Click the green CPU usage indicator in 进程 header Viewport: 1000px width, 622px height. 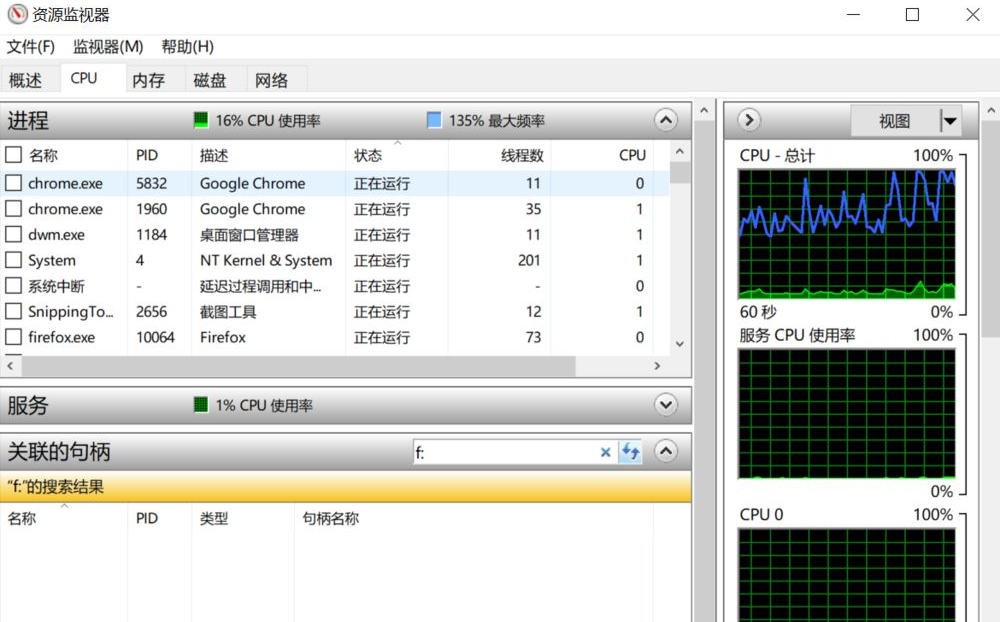(201, 121)
